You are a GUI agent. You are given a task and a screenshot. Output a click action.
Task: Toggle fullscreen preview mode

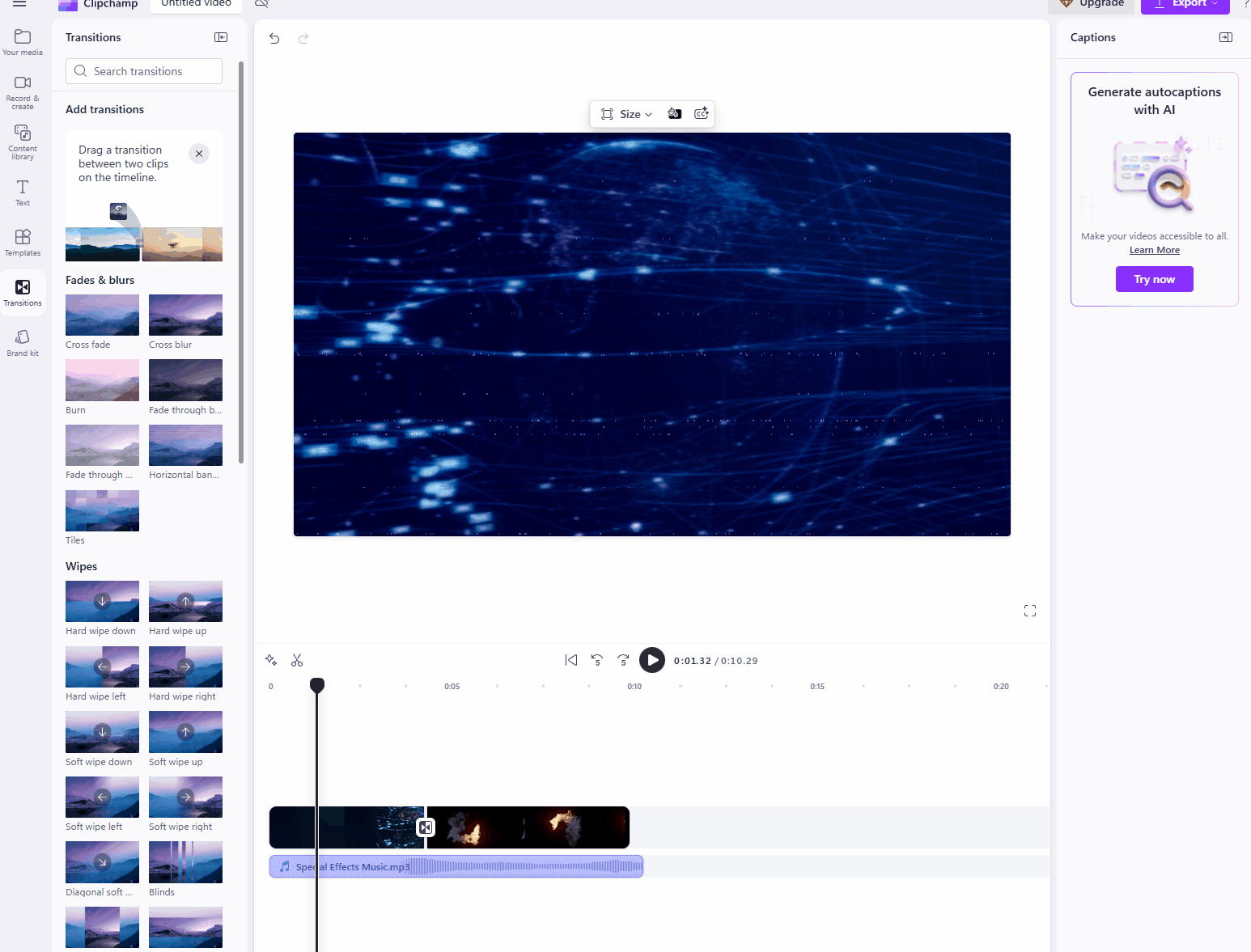click(1029, 611)
